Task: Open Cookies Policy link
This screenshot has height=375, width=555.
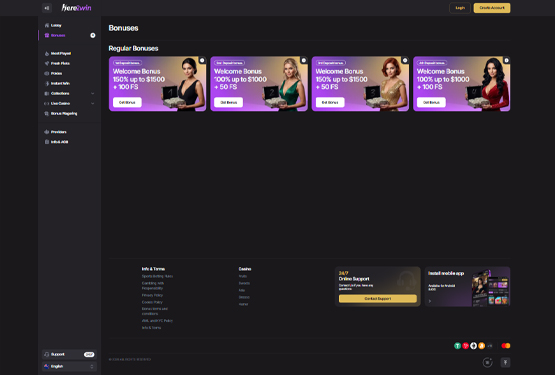Action: pos(152,302)
